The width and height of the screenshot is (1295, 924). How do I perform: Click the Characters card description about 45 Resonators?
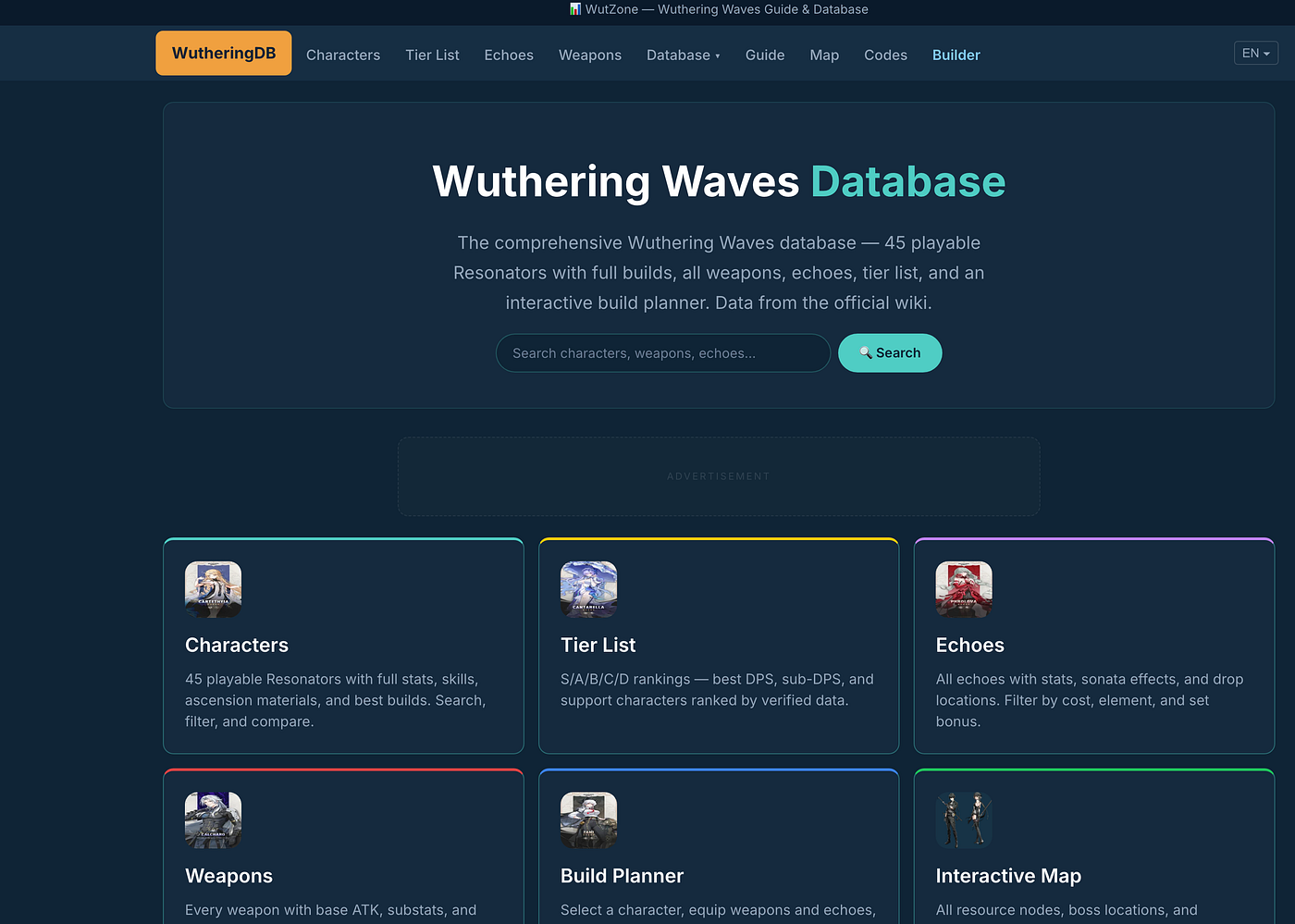click(336, 700)
